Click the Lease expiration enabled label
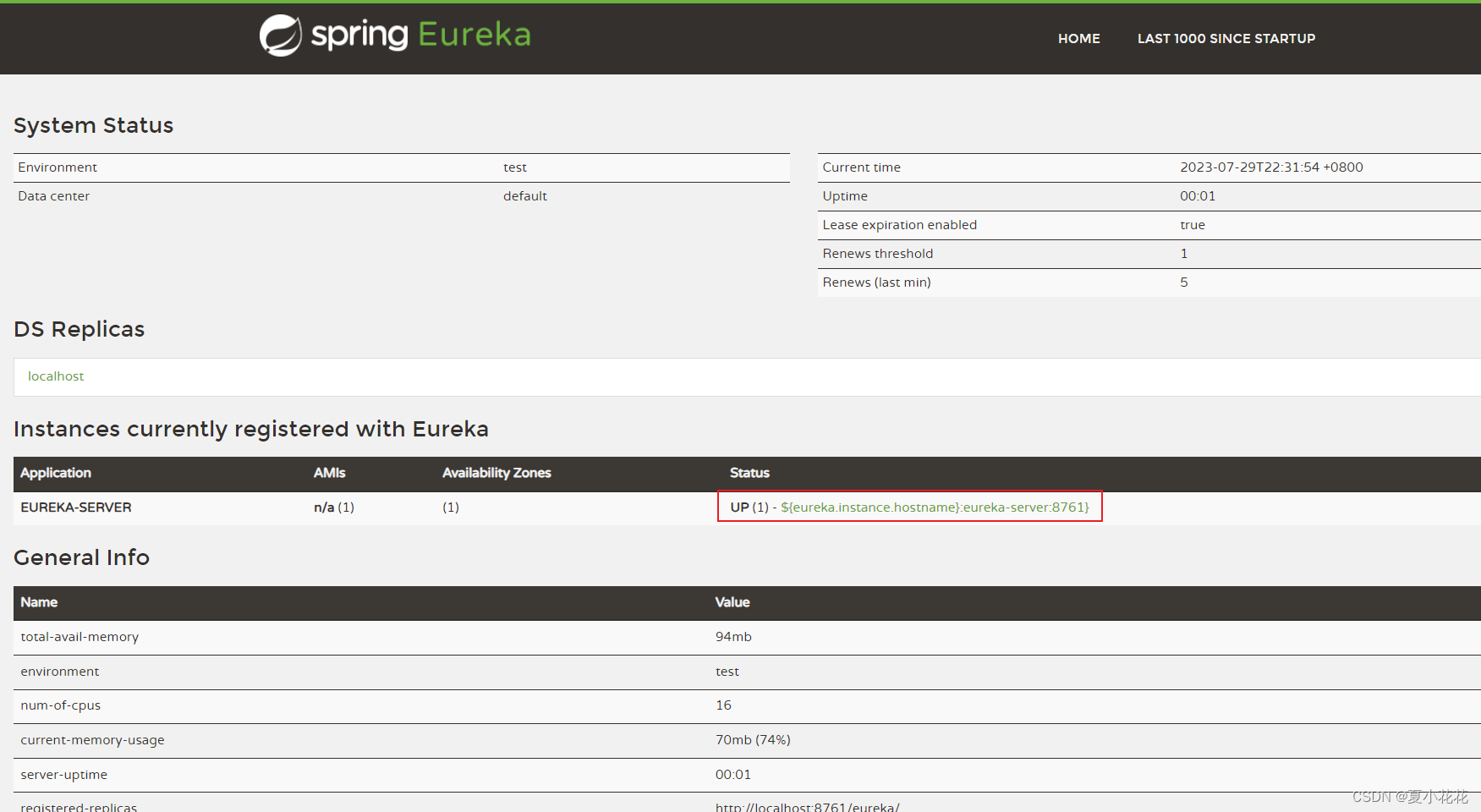Screen dimensions: 1481x812 [x=899, y=225]
